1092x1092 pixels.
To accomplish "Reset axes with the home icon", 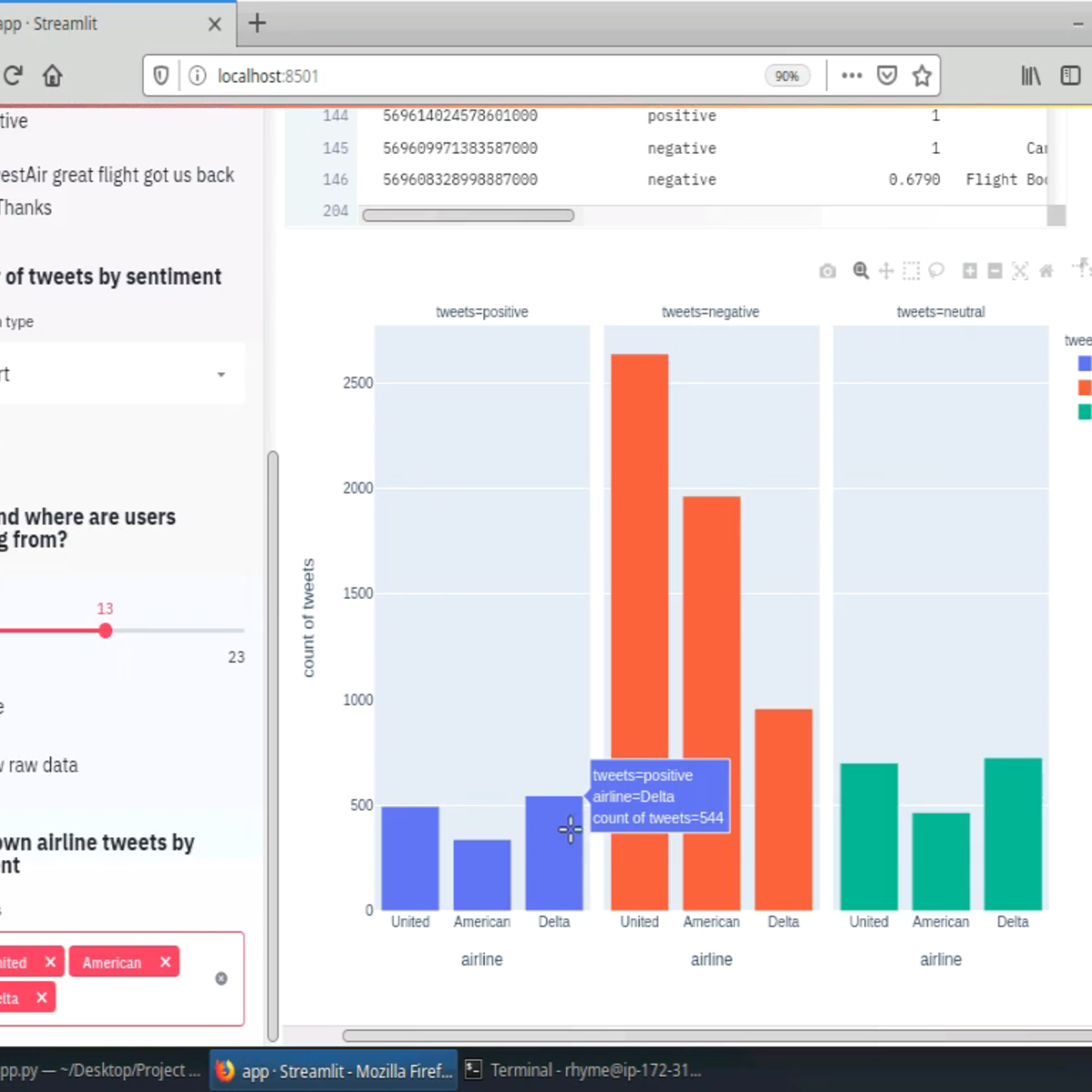I will (1046, 270).
